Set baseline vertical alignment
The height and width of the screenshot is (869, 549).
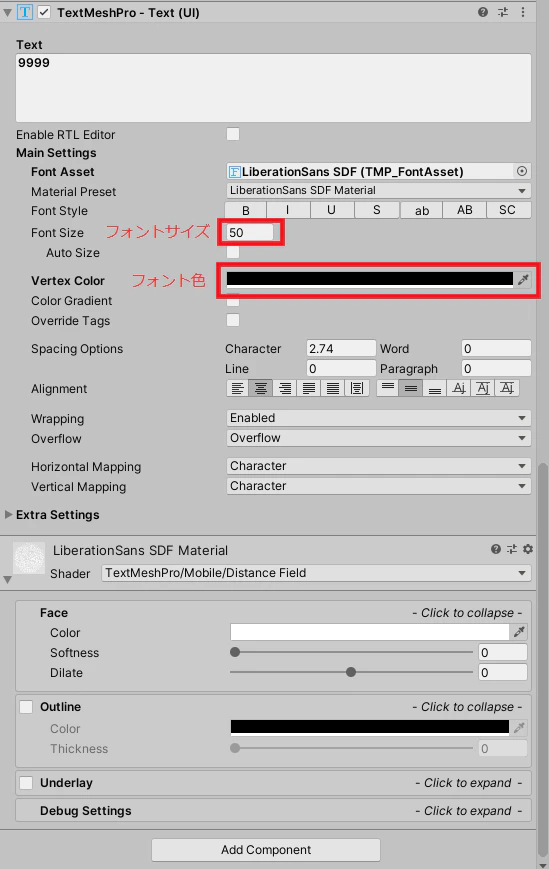click(x=459, y=389)
